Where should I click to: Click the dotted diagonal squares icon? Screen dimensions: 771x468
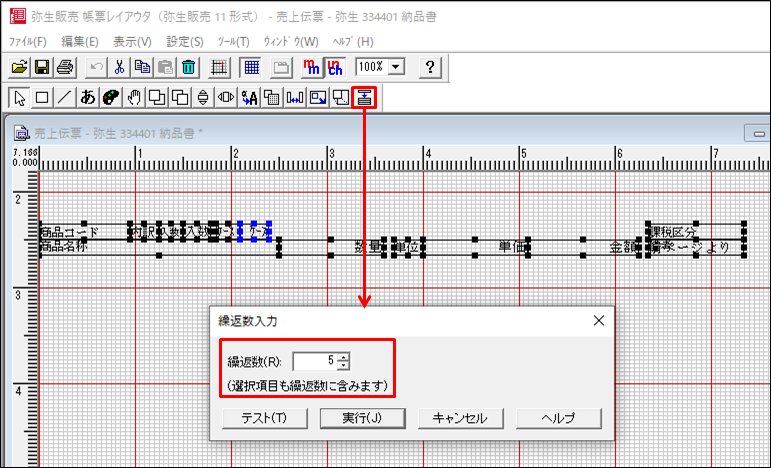[x=340, y=98]
